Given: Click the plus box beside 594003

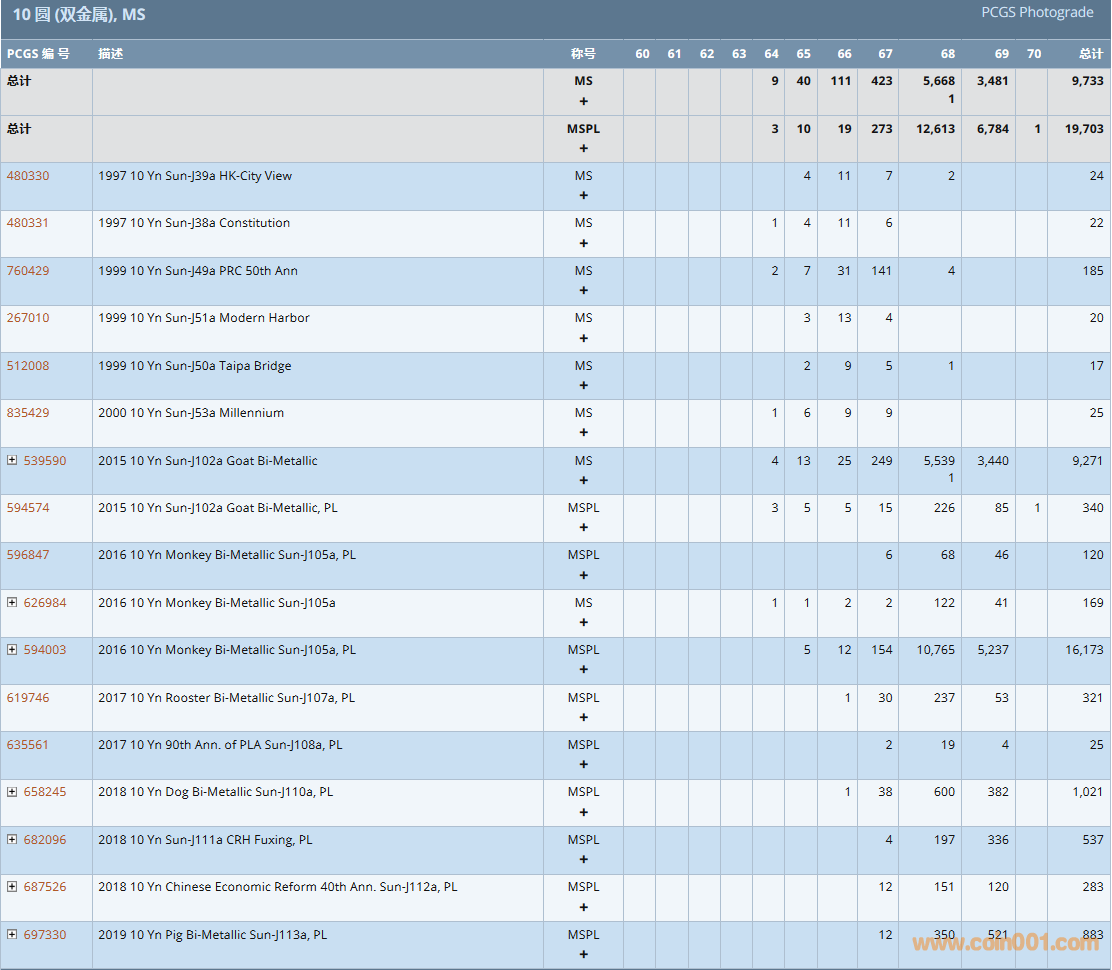Looking at the screenshot, I should coord(12,650).
